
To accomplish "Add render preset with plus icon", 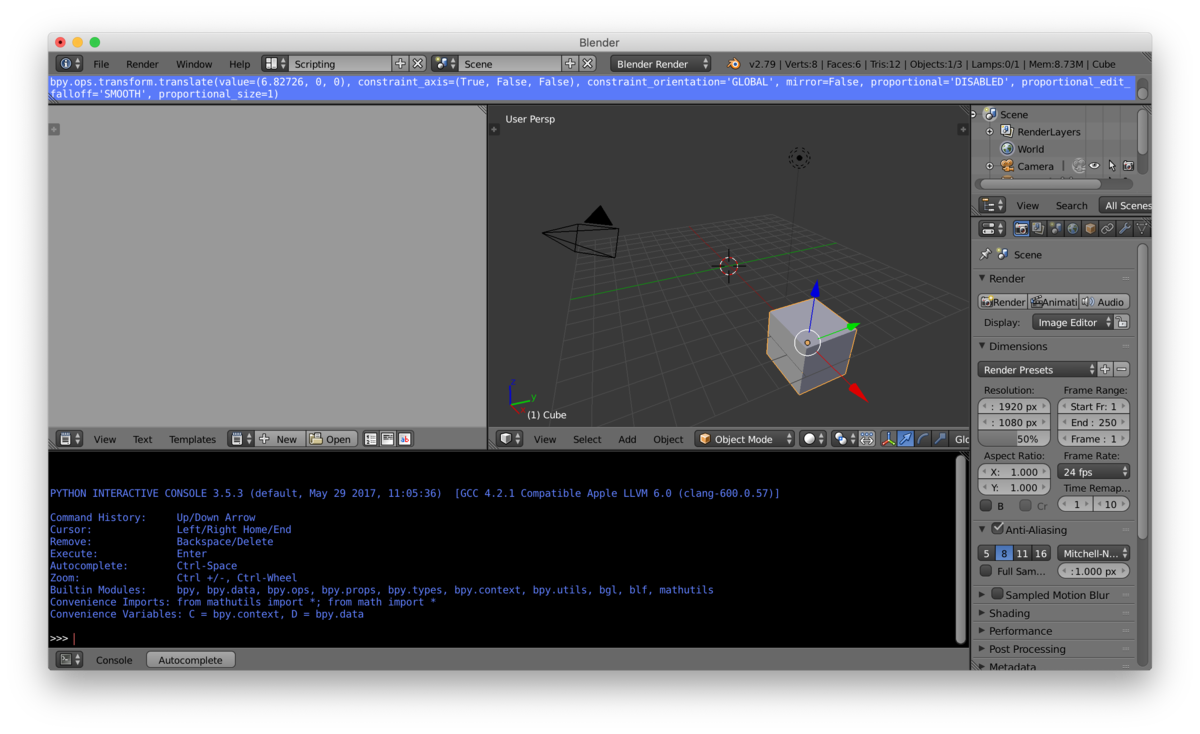I will tap(1105, 369).
